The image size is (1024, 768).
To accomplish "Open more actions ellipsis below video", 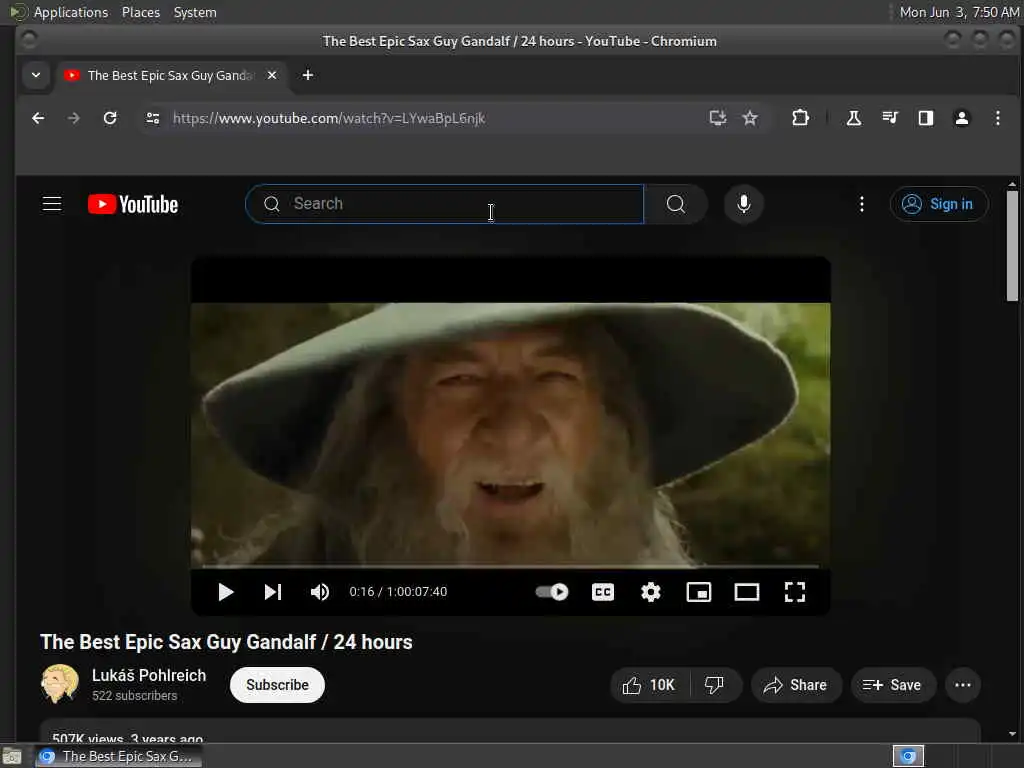I will click(963, 685).
